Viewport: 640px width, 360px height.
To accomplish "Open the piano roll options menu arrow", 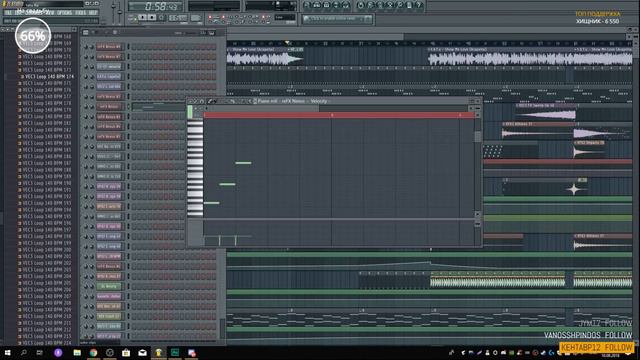I will point(191,101).
